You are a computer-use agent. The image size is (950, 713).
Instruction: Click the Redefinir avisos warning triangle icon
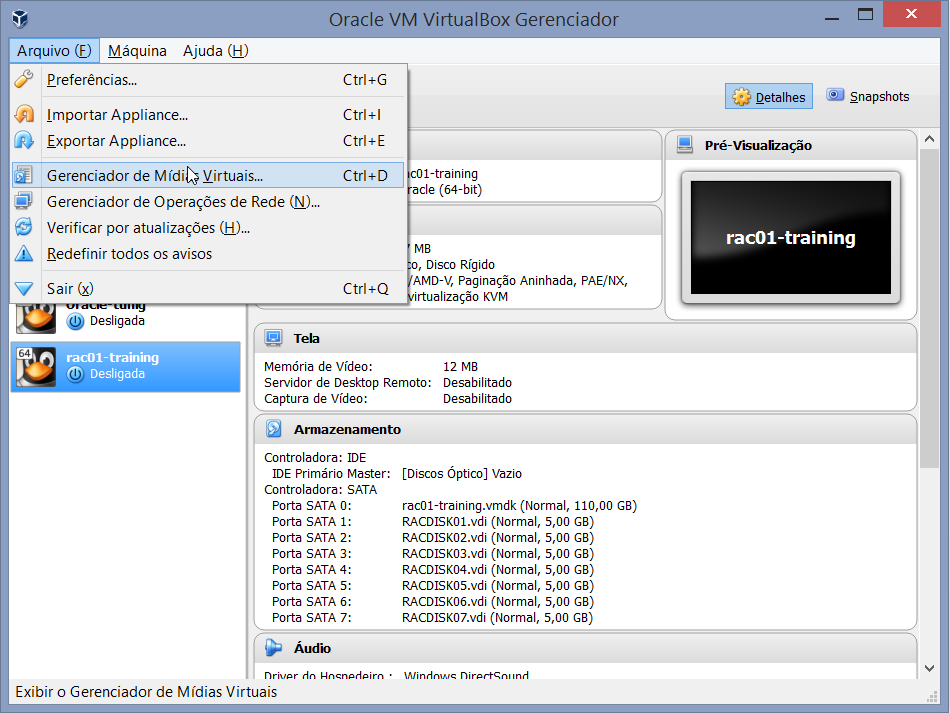[24, 253]
